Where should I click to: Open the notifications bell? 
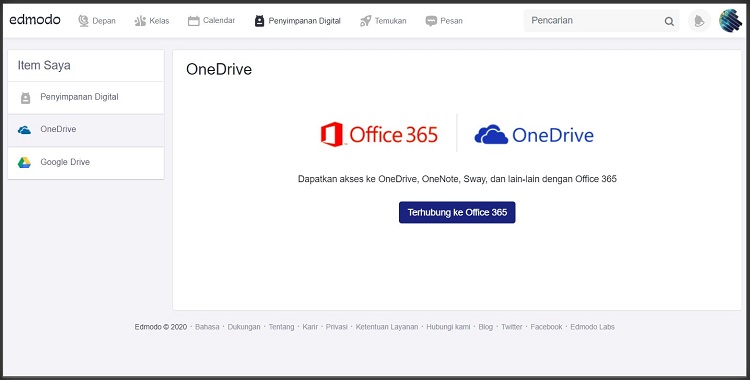pos(699,21)
